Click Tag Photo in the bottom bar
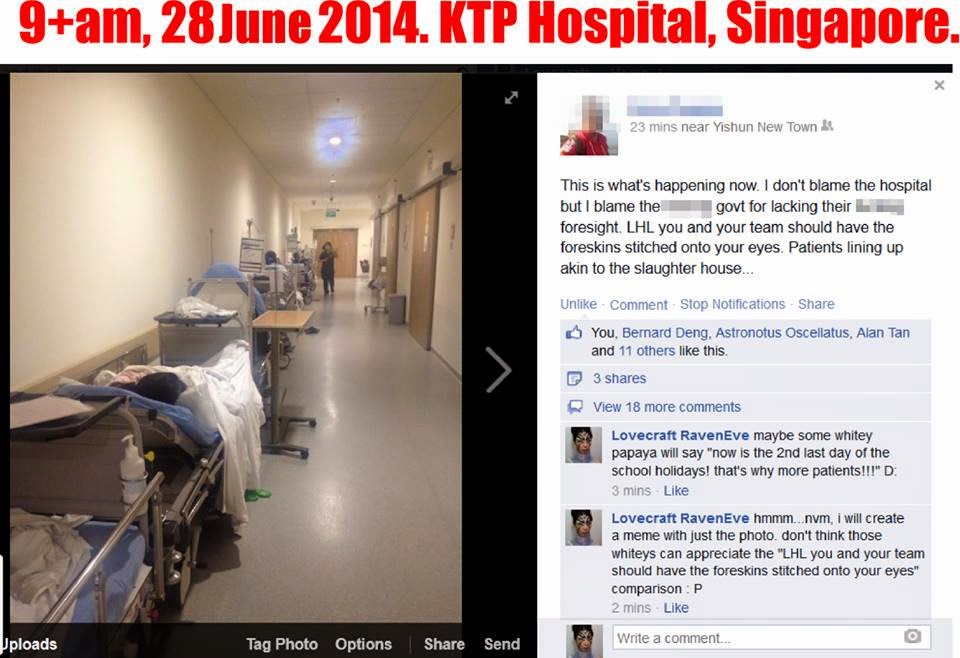 coord(282,644)
